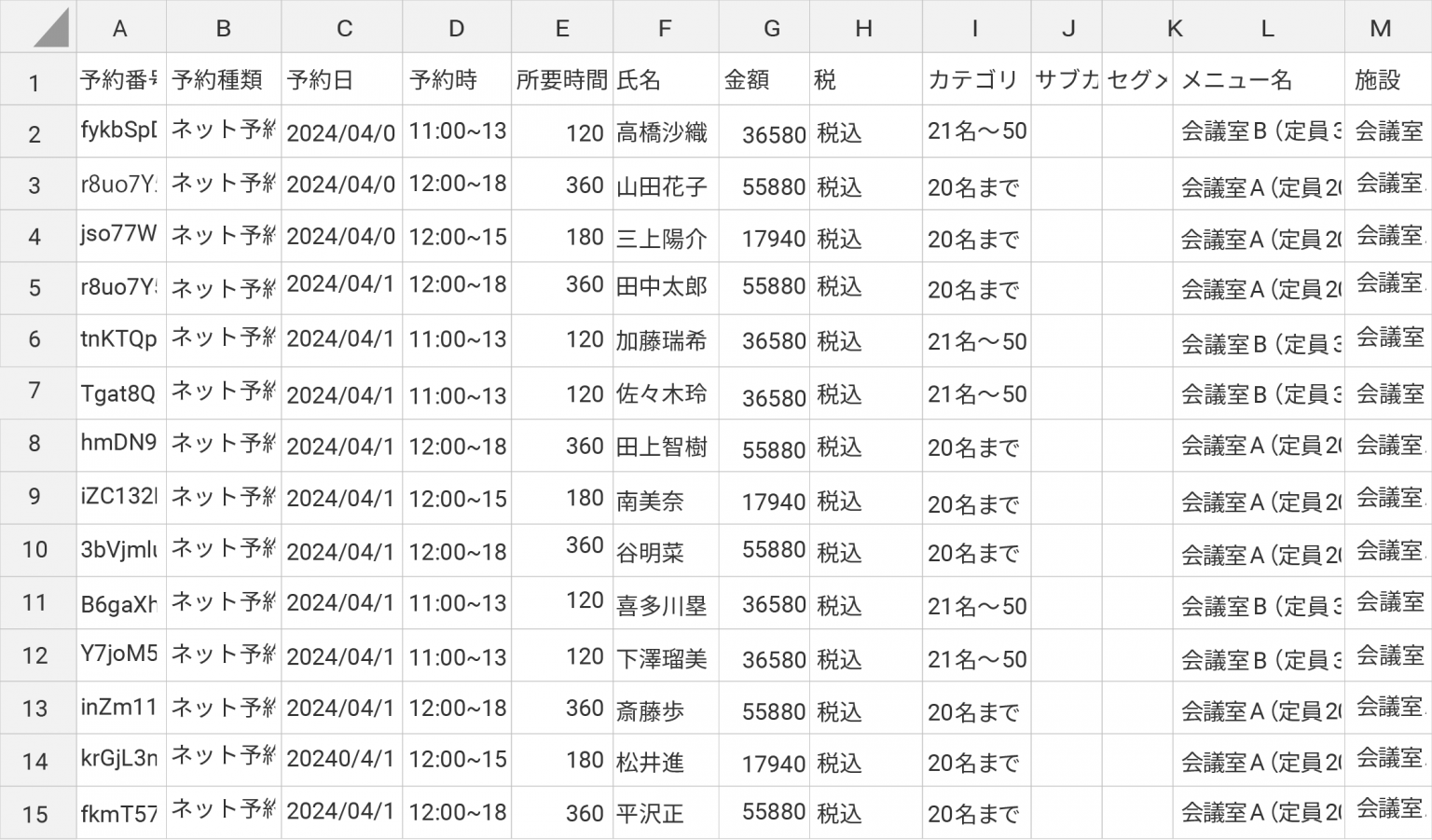Select the cell with name 山田花子
The height and width of the screenshot is (840, 1432).
pos(667,184)
